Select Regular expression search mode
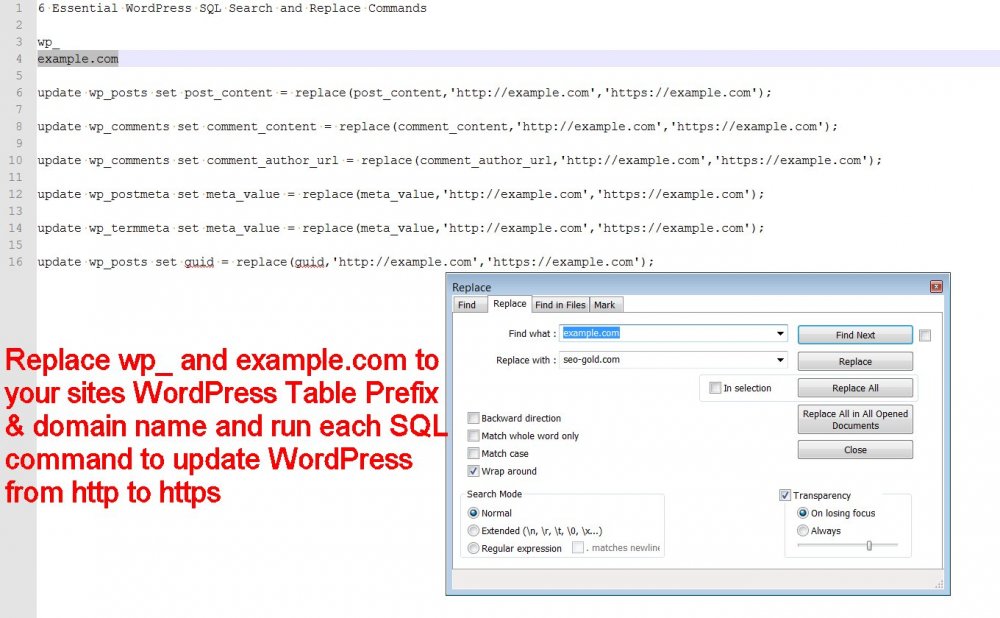 (473, 548)
